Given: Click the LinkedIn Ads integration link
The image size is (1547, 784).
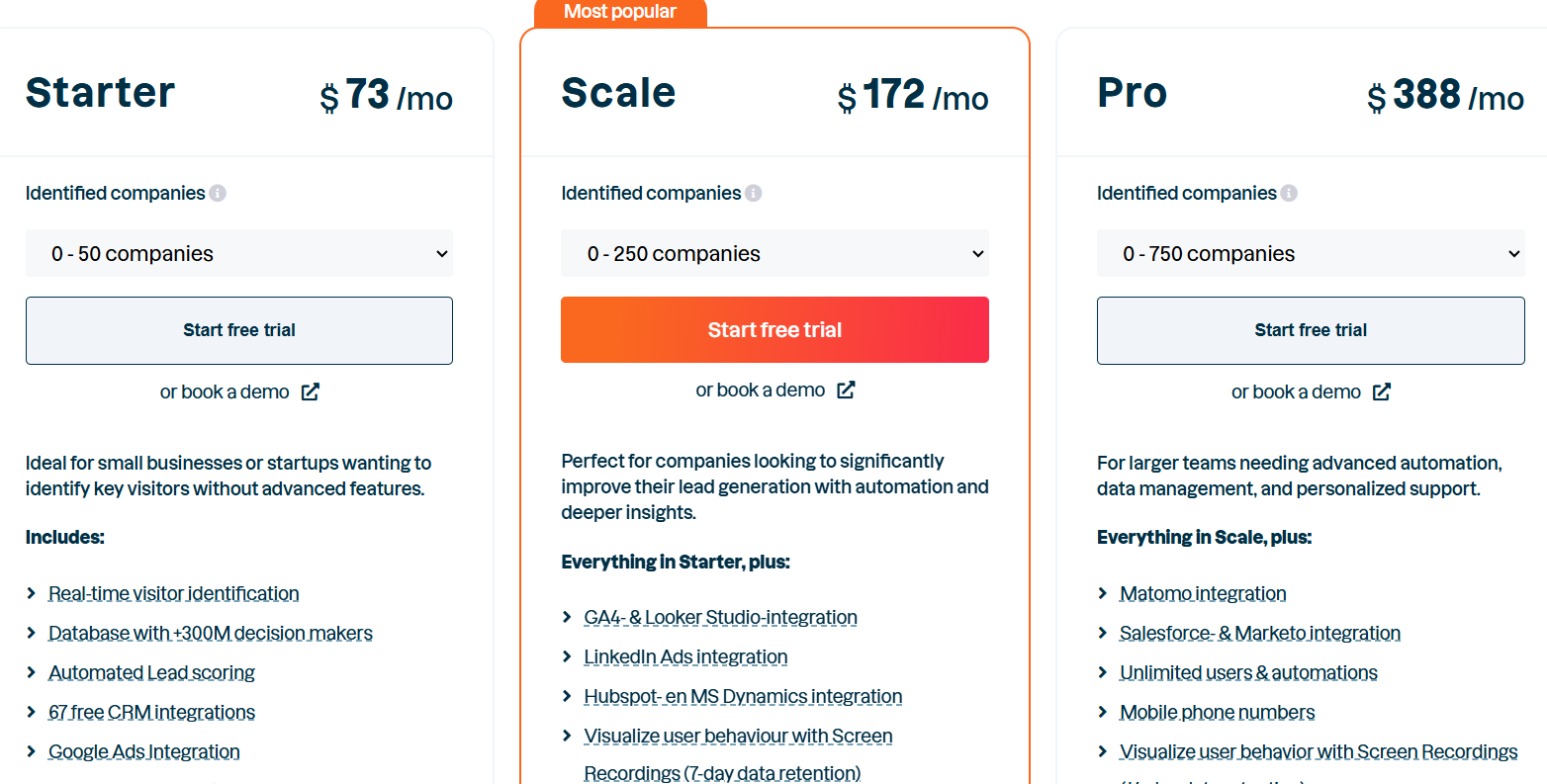Looking at the screenshot, I should pos(684,656).
